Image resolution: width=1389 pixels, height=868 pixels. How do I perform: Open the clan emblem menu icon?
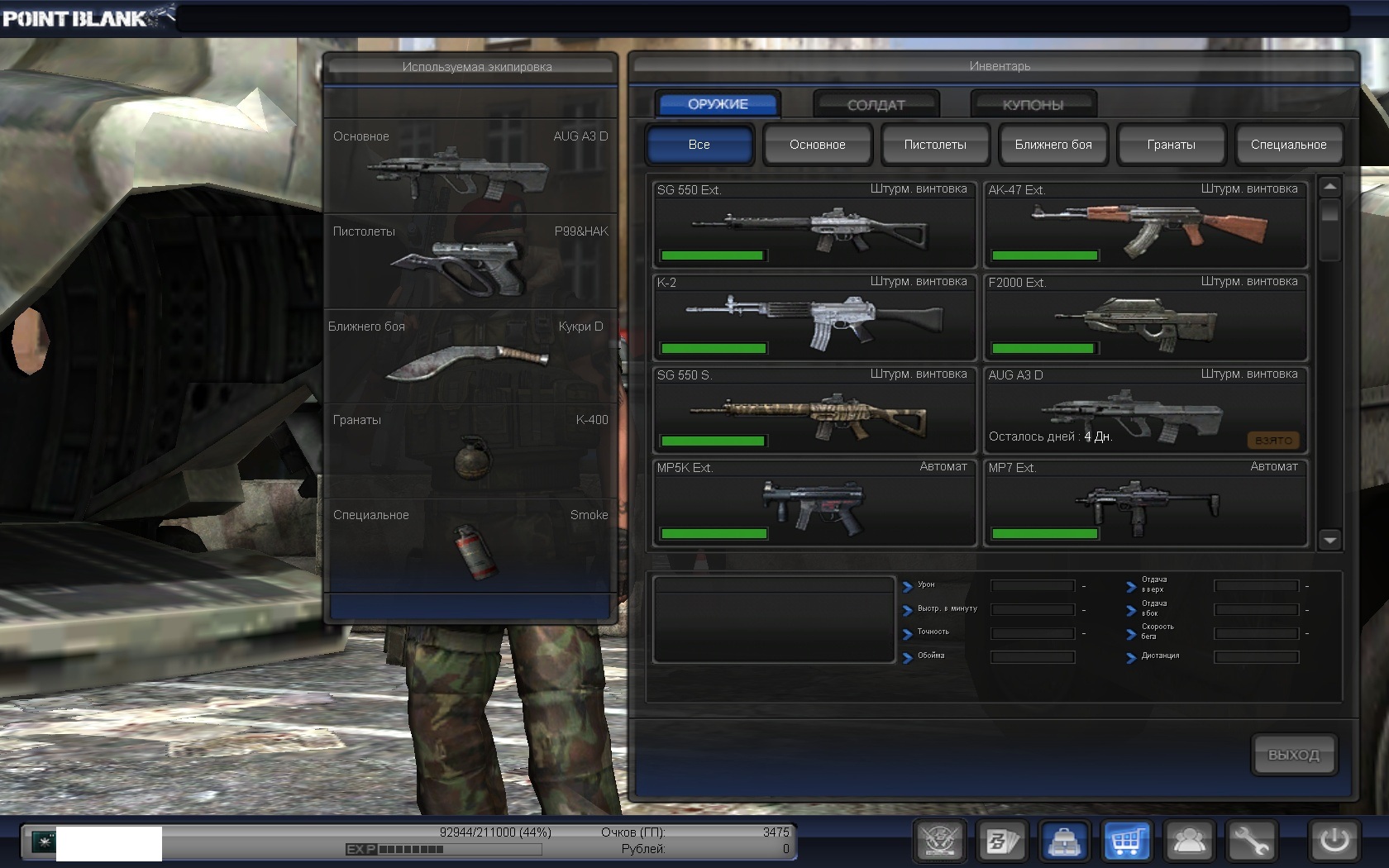(x=940, y=842)
